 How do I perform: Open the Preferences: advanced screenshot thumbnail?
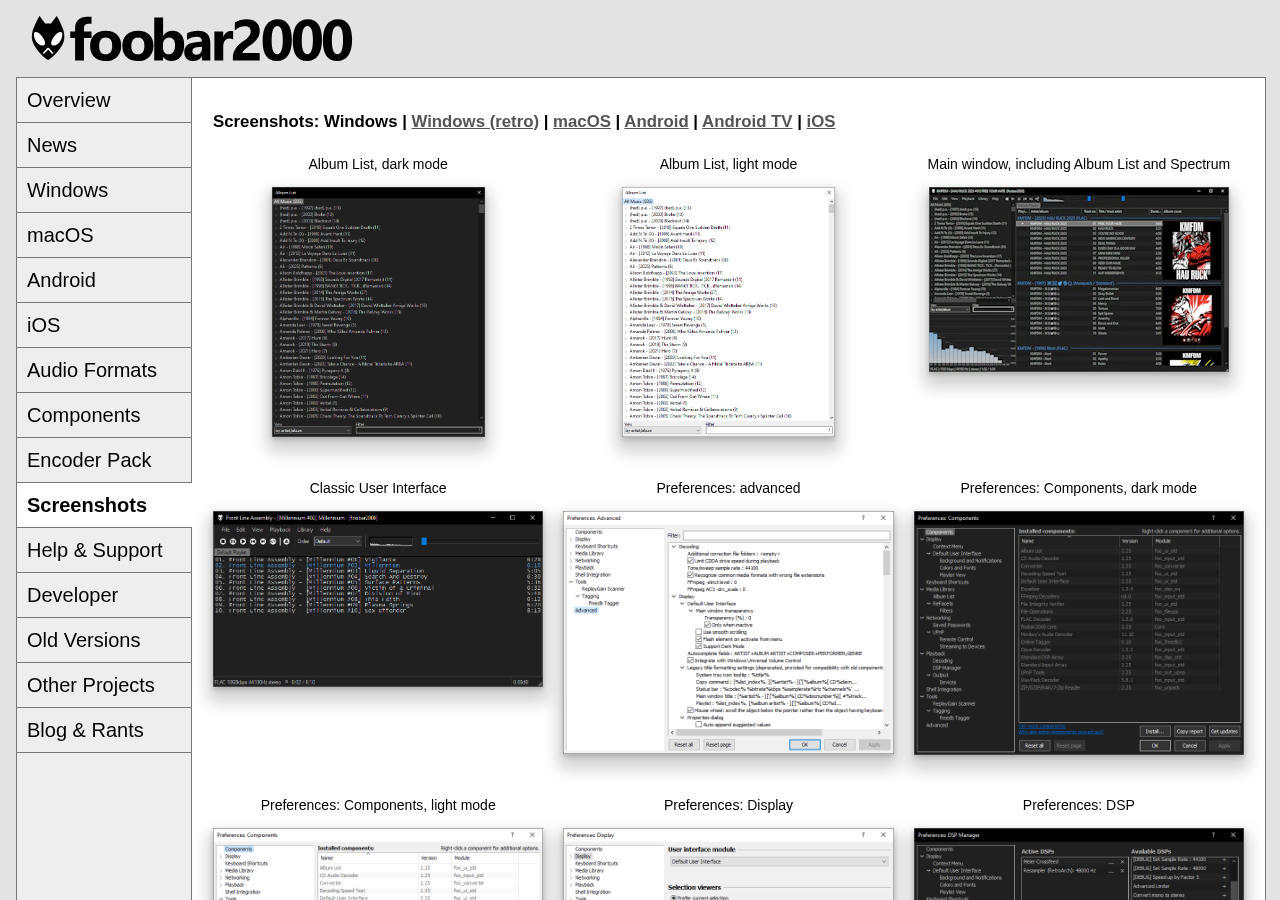click(x=728, y=632)
